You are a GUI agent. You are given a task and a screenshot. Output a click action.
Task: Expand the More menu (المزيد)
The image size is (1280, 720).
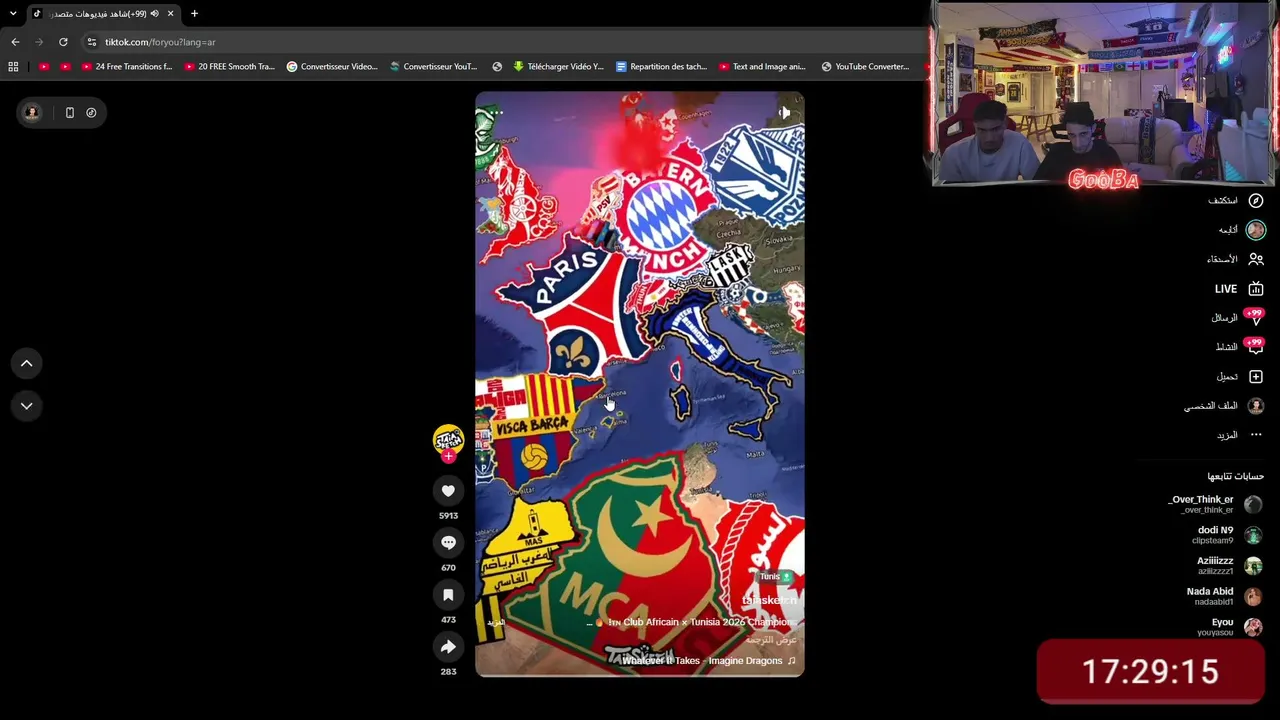pyautogui.click(x=1240, y=435)
